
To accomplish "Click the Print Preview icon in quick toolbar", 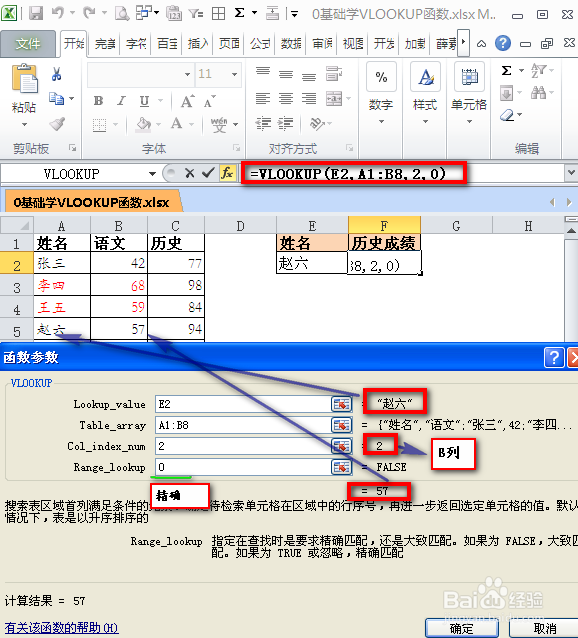I will 121,13.
